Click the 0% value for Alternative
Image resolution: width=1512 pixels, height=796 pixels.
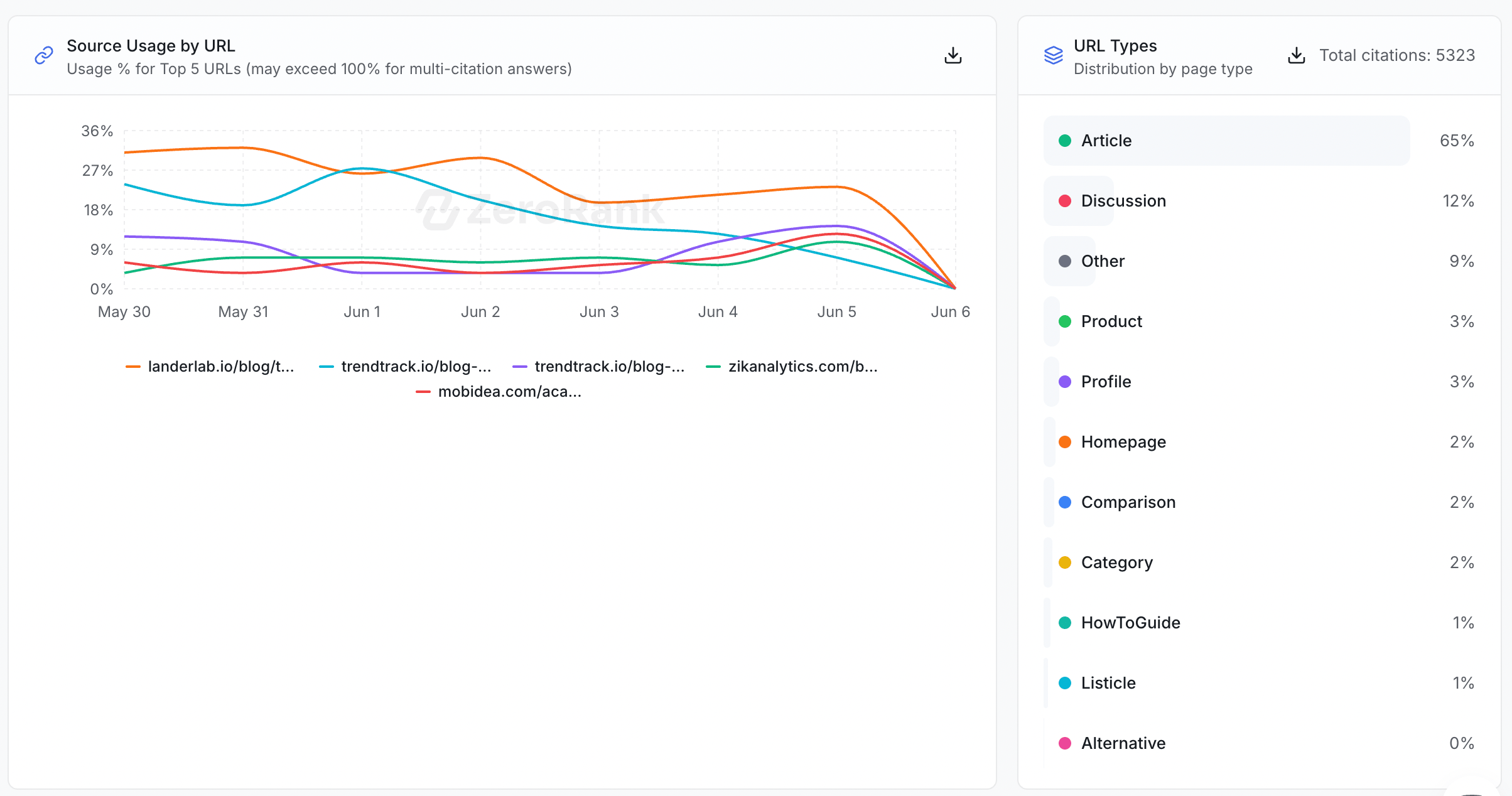coord(1462,743)
